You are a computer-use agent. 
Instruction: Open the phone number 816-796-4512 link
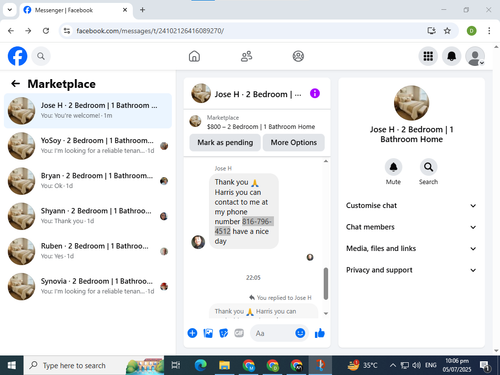coord(244,226)
